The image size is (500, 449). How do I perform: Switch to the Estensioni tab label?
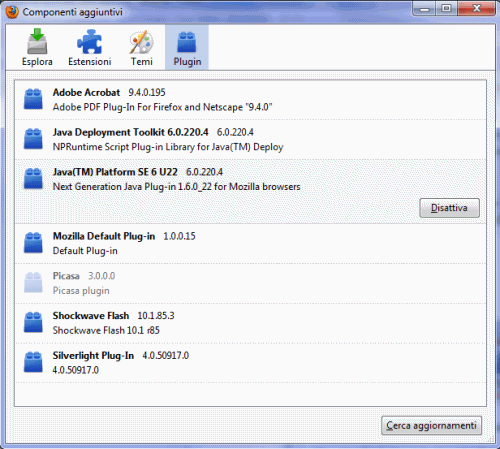(90, 62)
